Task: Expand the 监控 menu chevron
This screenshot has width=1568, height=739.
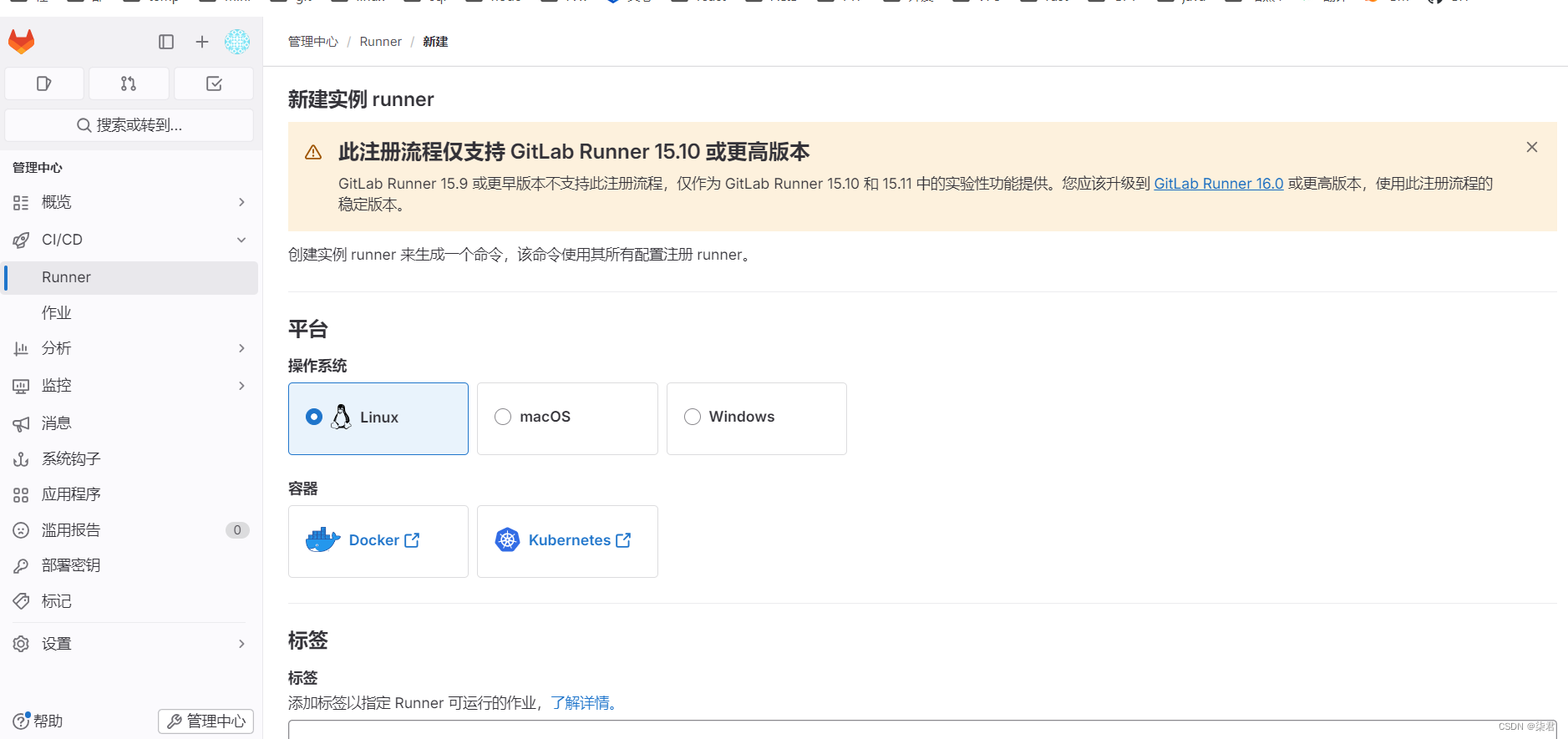Action: pyautogui.click(x=241, y=386)
